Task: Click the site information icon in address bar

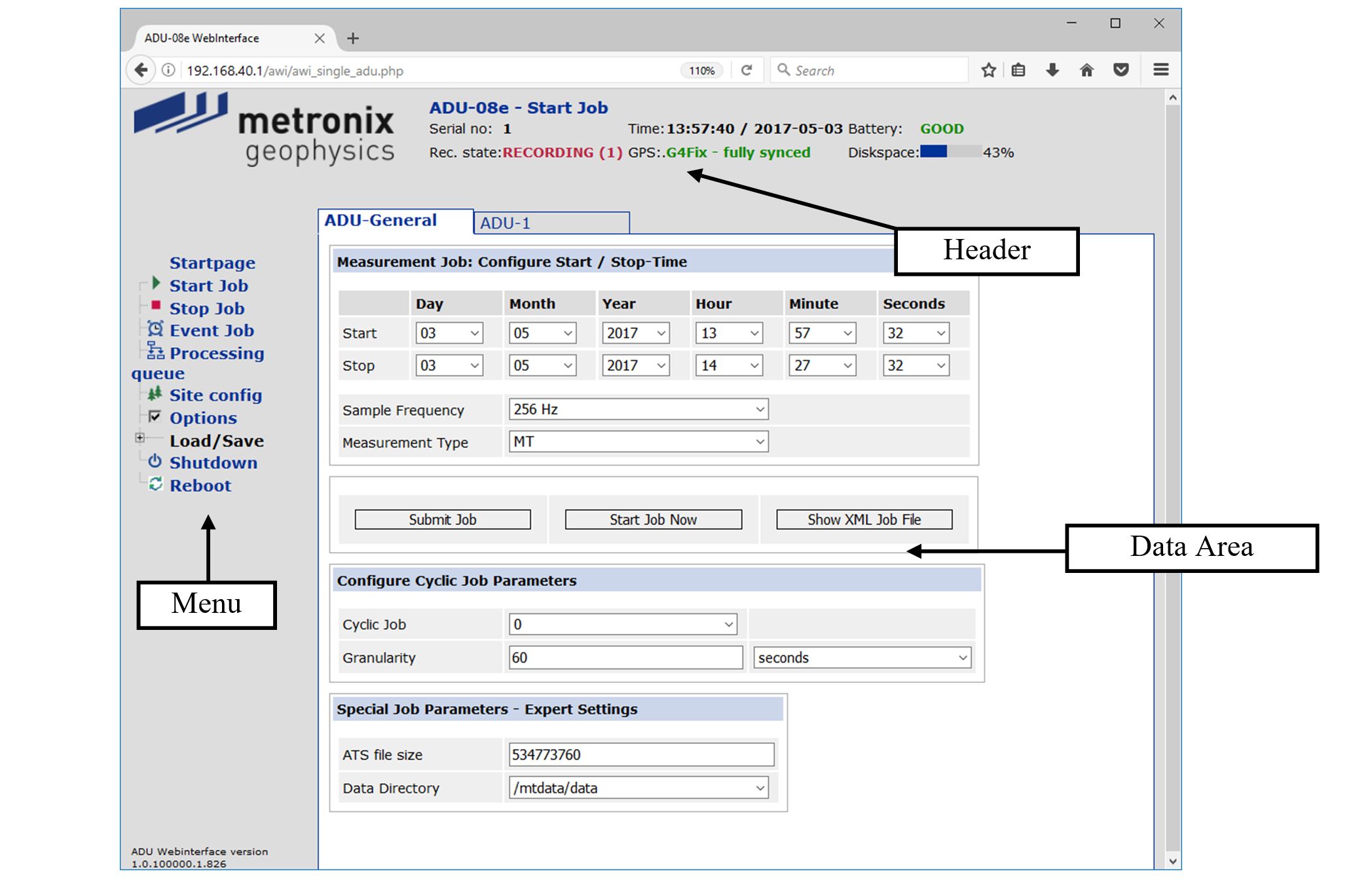Action: tap(168, 70)
